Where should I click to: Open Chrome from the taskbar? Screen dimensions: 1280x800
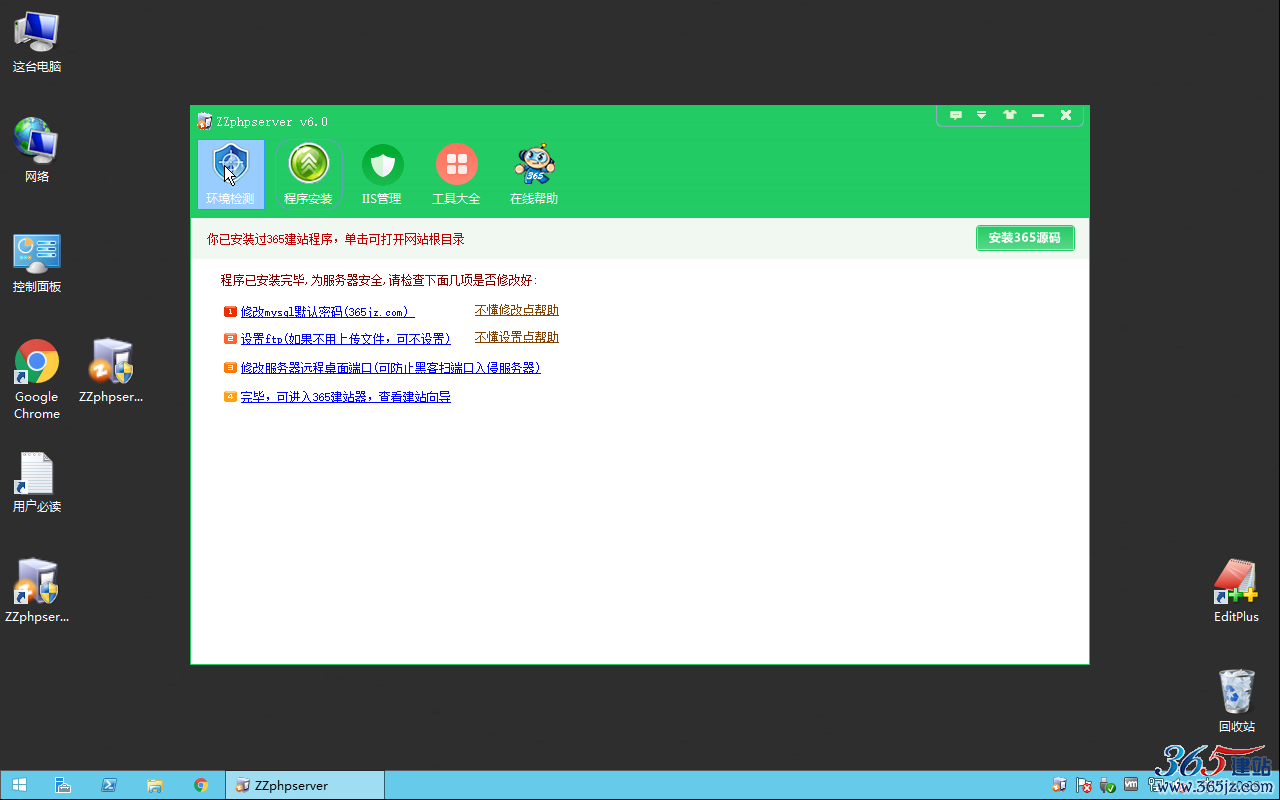(x=201, y=785)
